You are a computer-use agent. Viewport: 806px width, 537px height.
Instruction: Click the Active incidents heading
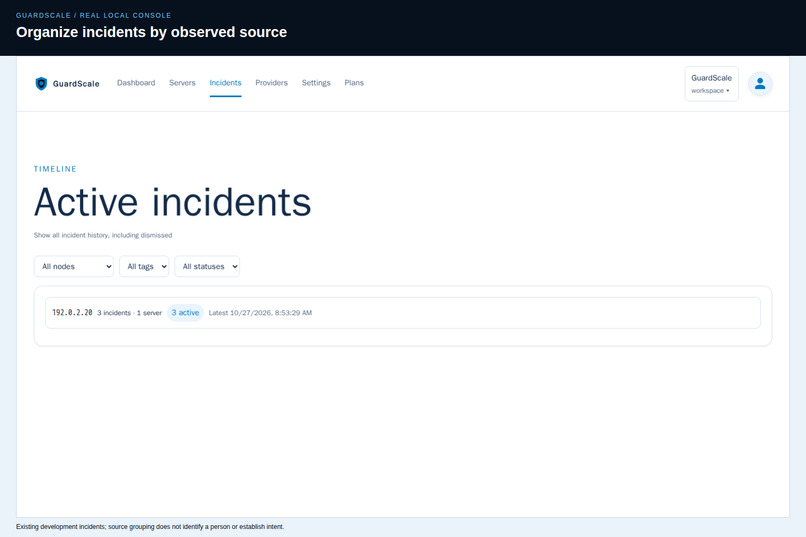[173, 202]
